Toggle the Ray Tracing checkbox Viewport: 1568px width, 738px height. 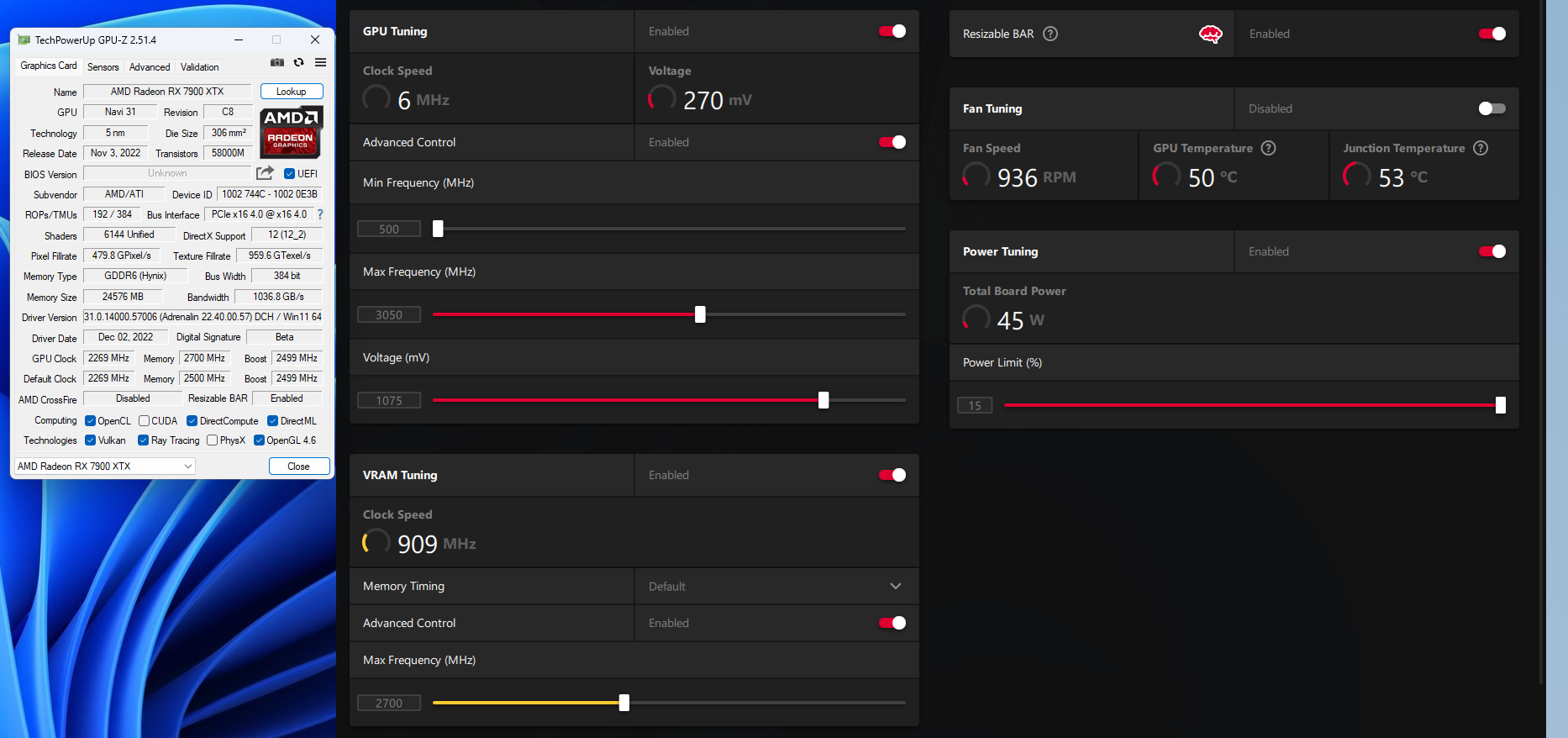click(x=143, y=440)
